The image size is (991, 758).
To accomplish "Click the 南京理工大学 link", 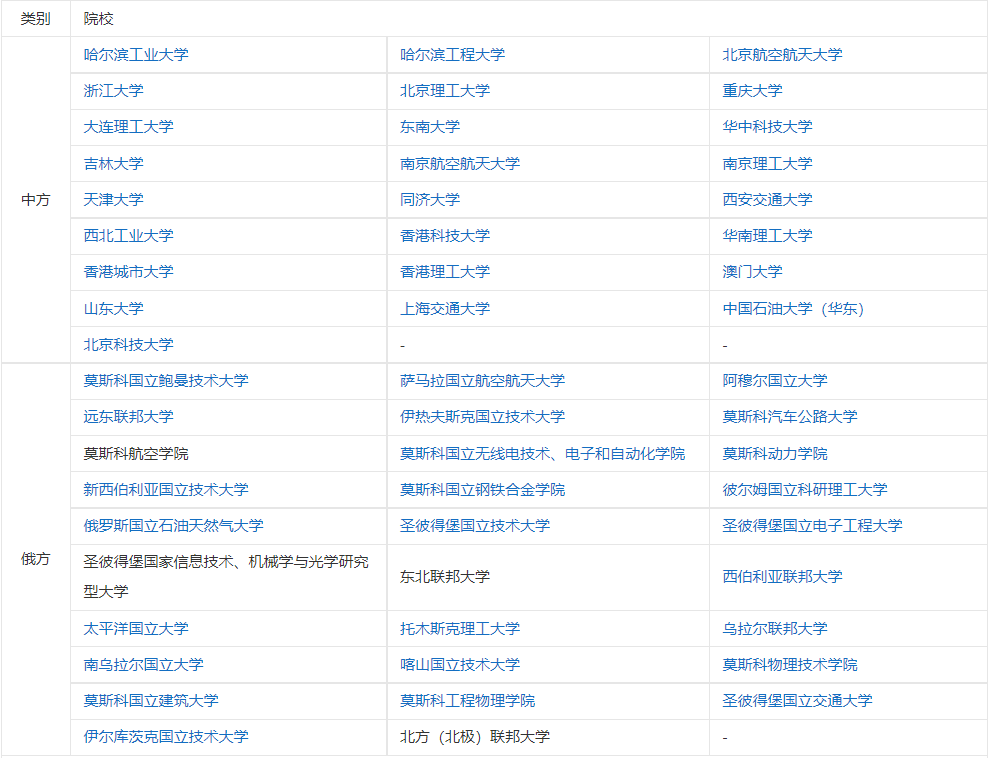I will (768, 164).
